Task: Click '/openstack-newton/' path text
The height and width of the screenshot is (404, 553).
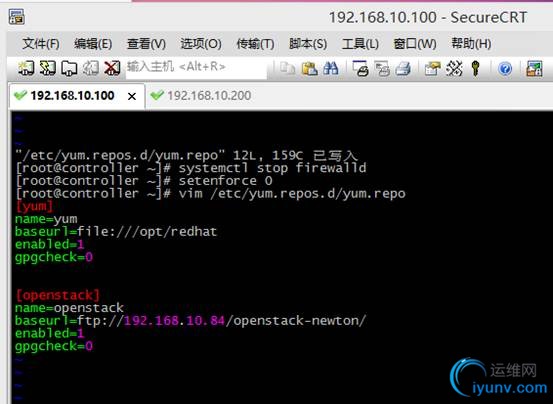Action: [x=296, y=320]
